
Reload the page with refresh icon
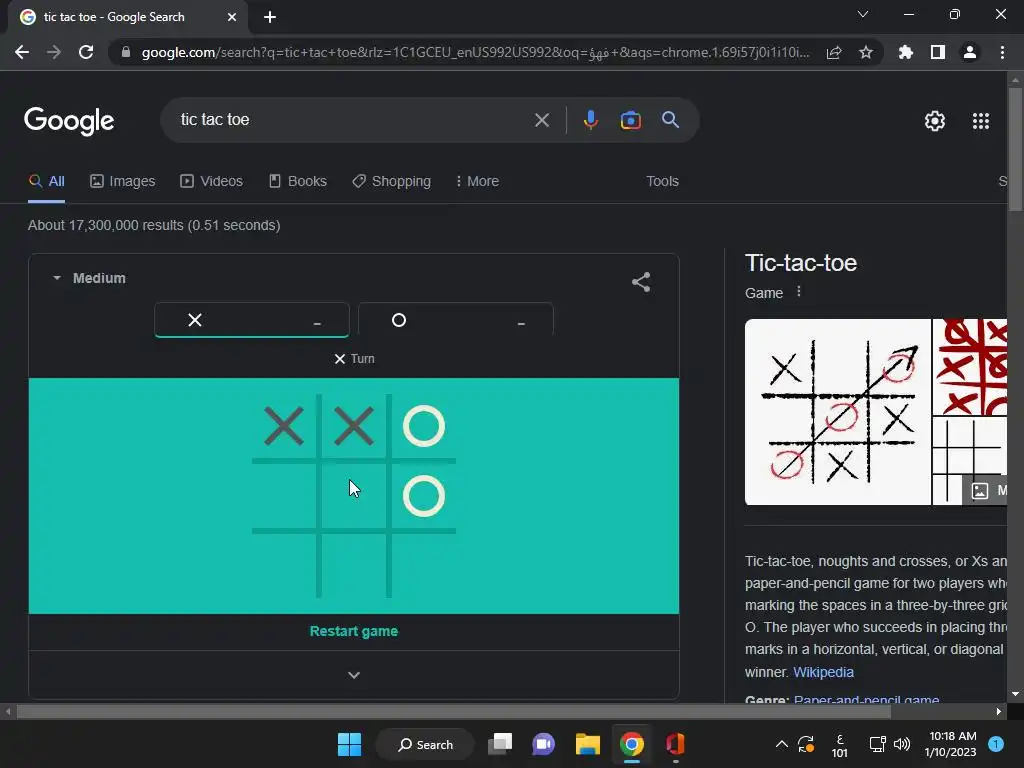click(x=86, y=52)
